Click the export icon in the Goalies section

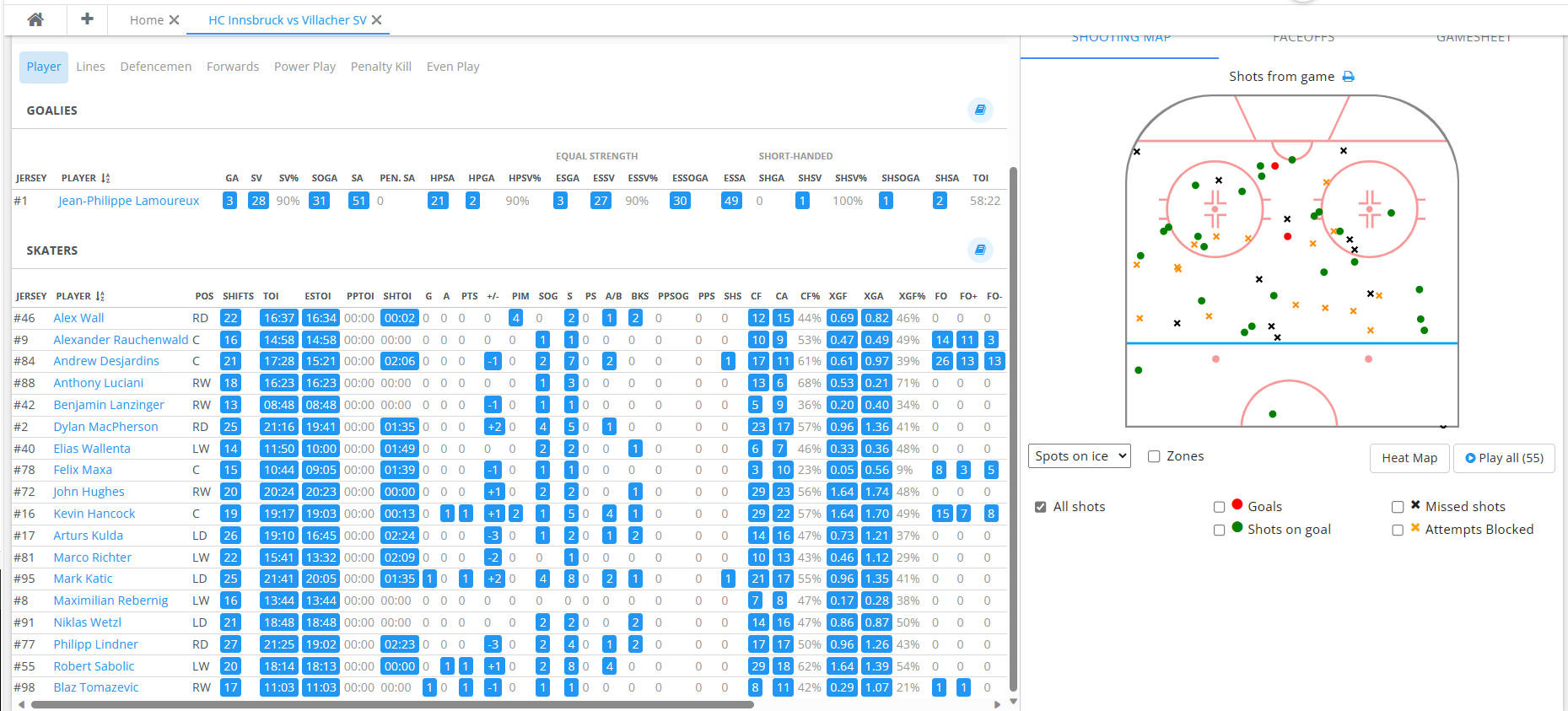click(979, 110)
